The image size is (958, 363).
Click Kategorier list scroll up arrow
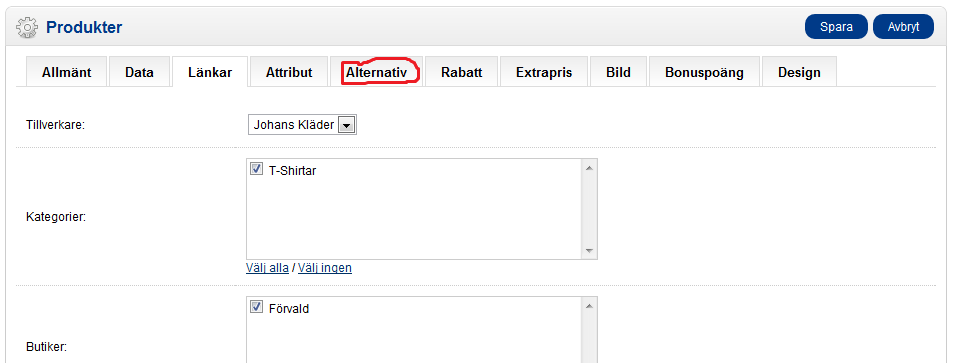589,168
